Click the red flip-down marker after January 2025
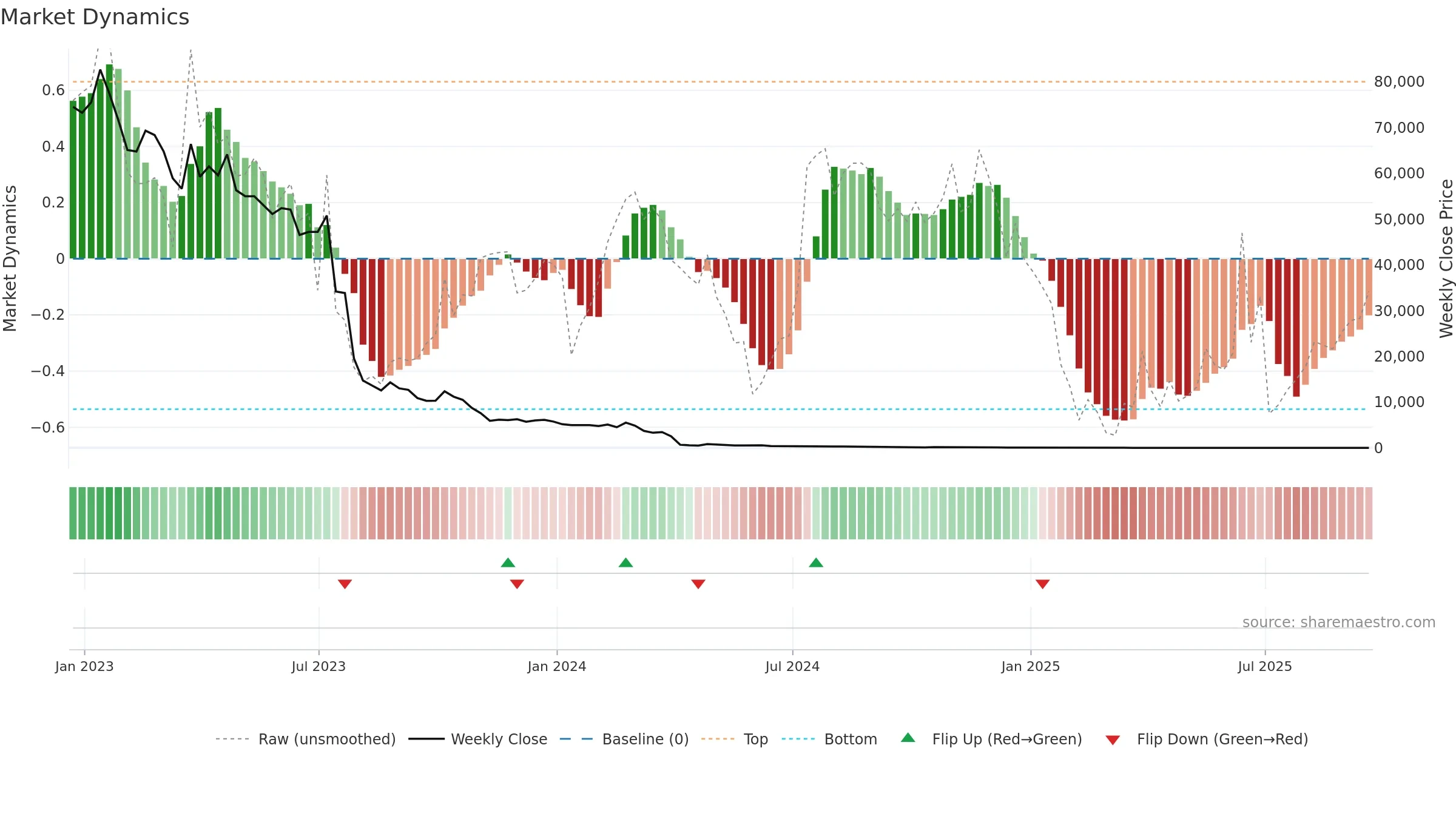Viewport: 1456px width, 819px height. (1042, 584)
